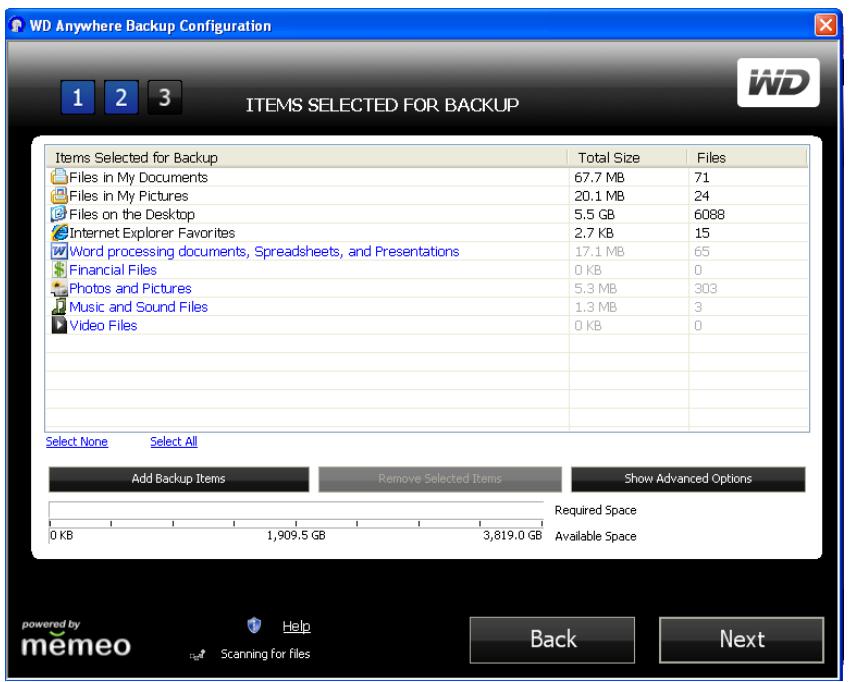The image size is (851, 682).
Task: Click the Select None link
Action: click(77, 442)
